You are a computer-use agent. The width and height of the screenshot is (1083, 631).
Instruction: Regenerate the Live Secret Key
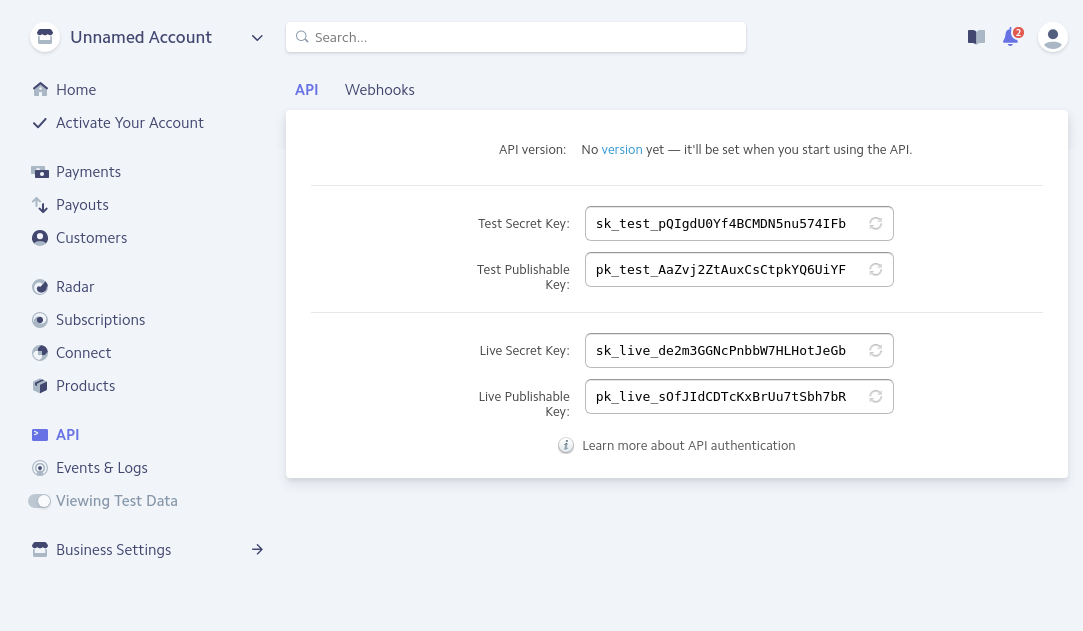tap(875, 351)
